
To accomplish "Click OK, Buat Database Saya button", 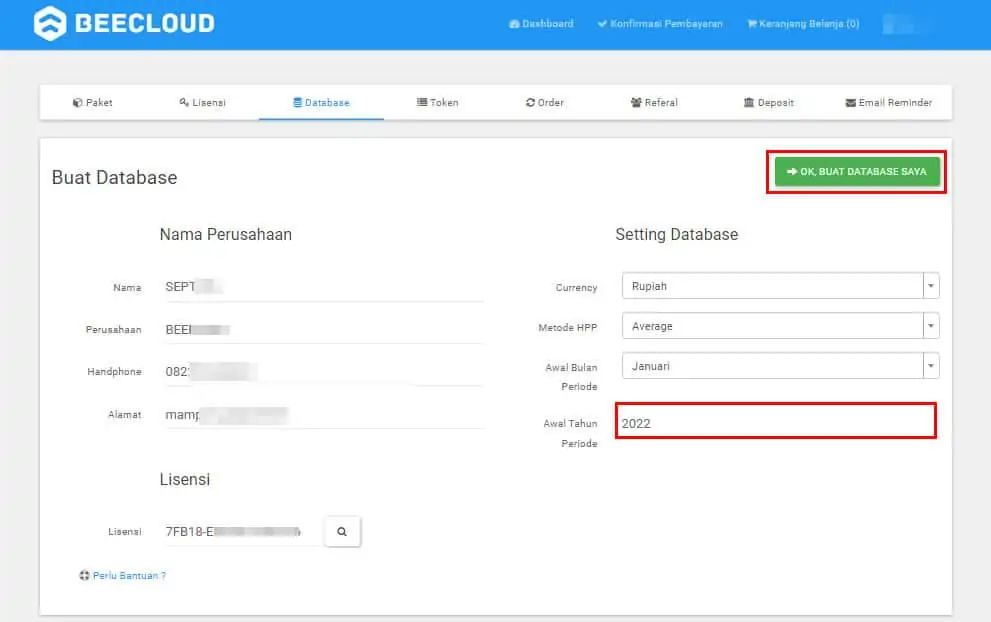I will pyautogui.click(x=856, y=171).
